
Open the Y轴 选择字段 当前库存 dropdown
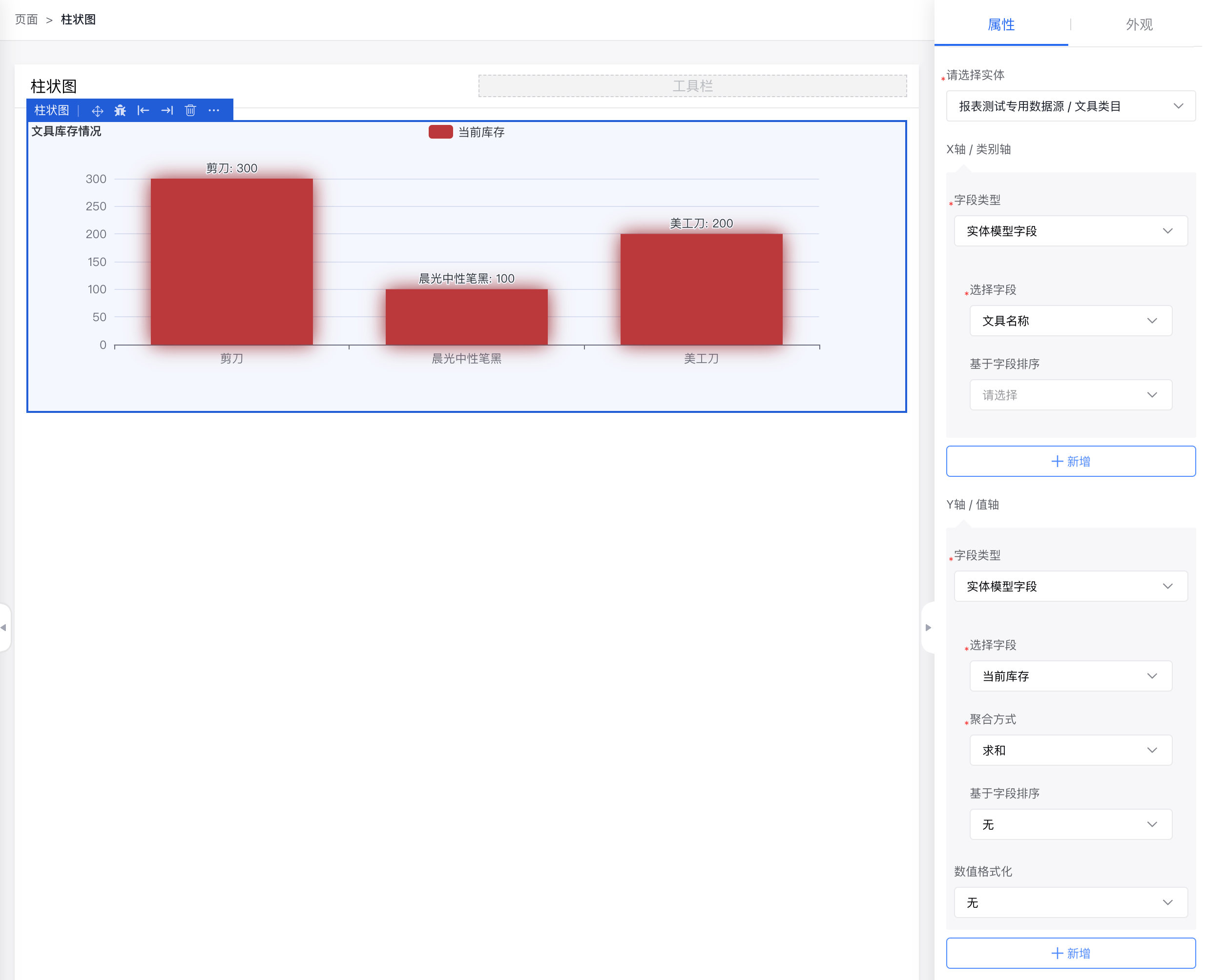click(x=1071, y=676)
